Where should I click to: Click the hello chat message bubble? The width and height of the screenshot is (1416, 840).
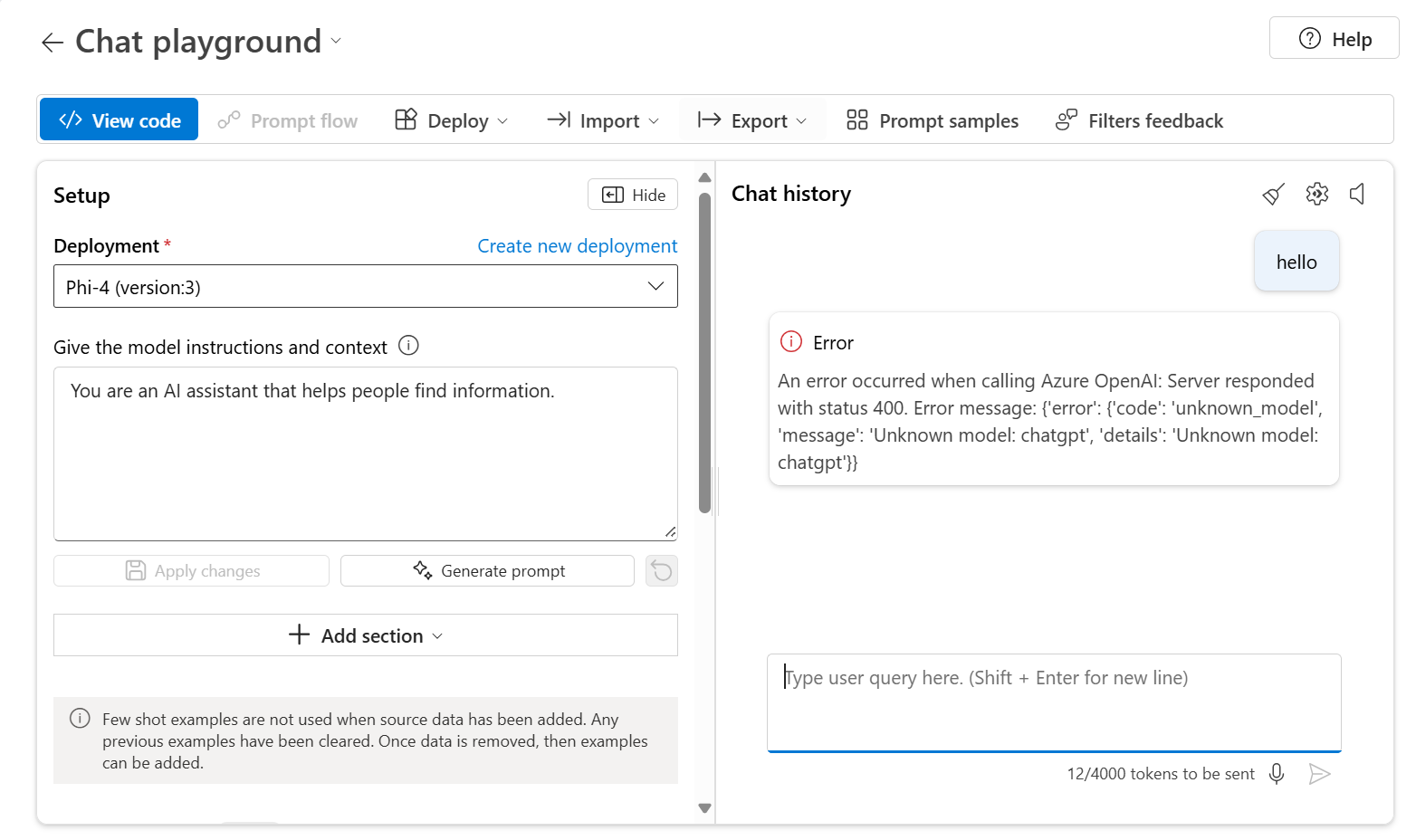[1296, 262]
